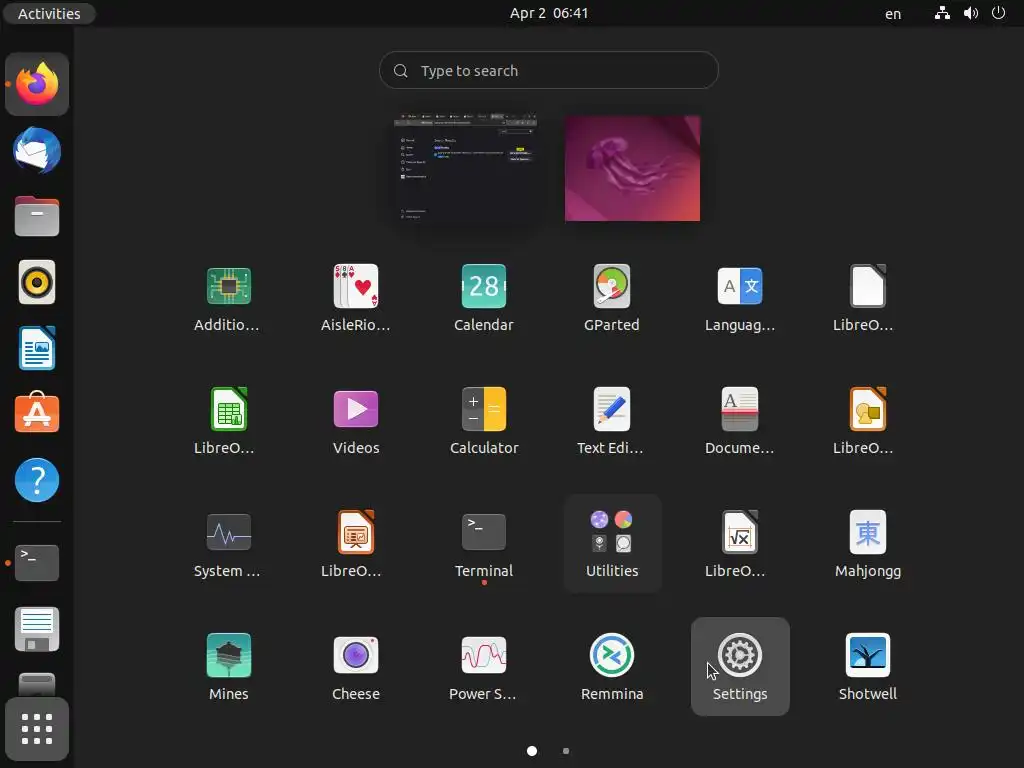Open the Settings app
Image resolution: width=1024 pixels, height=768 pixels.
(740, 666)
